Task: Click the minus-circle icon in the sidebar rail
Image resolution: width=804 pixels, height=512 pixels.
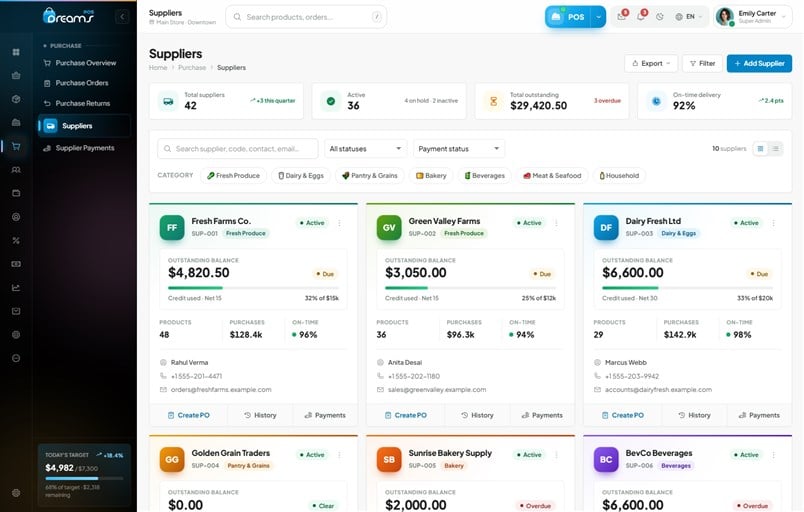Action: (x=16, y=358)
